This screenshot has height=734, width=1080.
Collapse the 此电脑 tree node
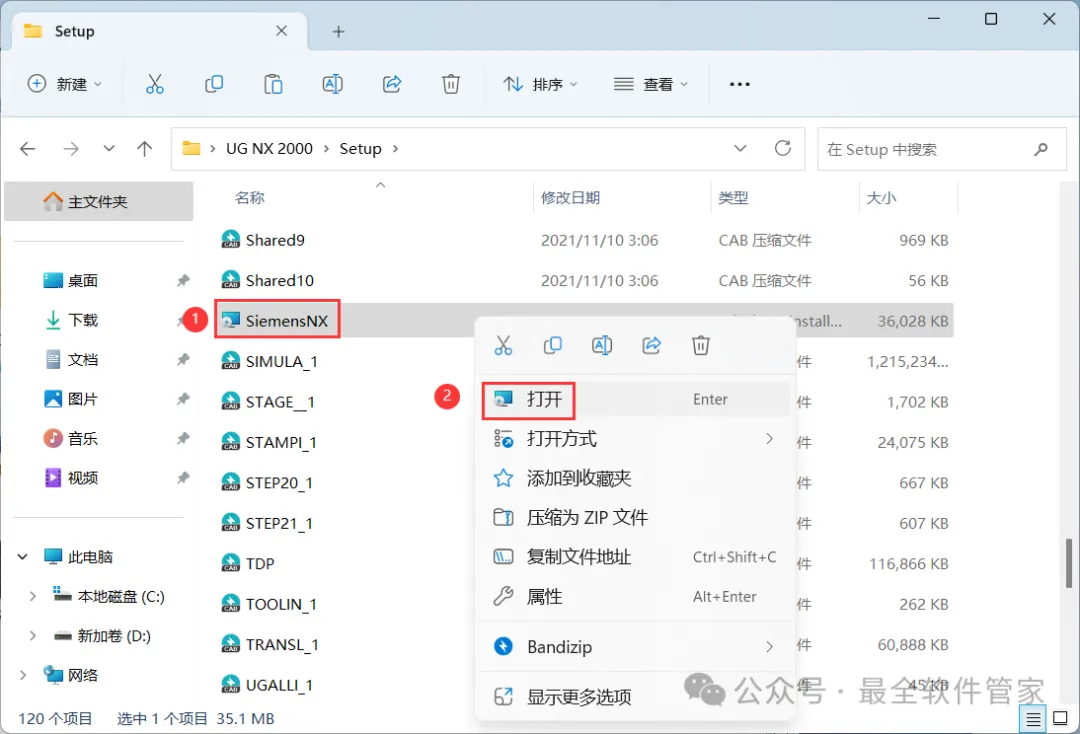(x=23, y=556)
